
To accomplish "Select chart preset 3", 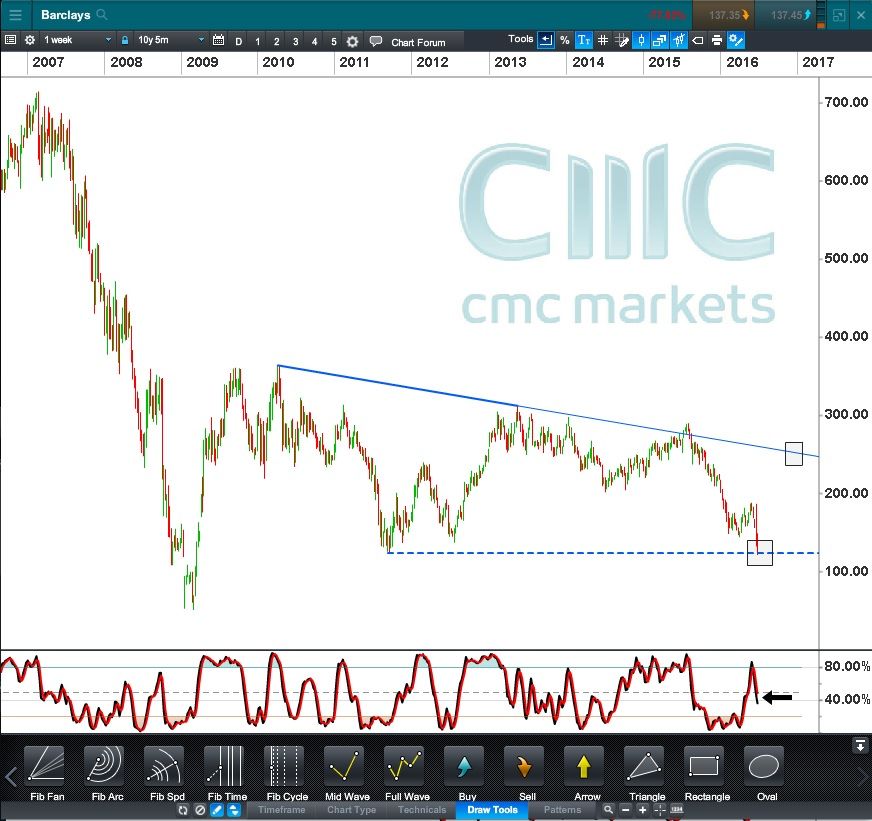I will click(295, 41).
